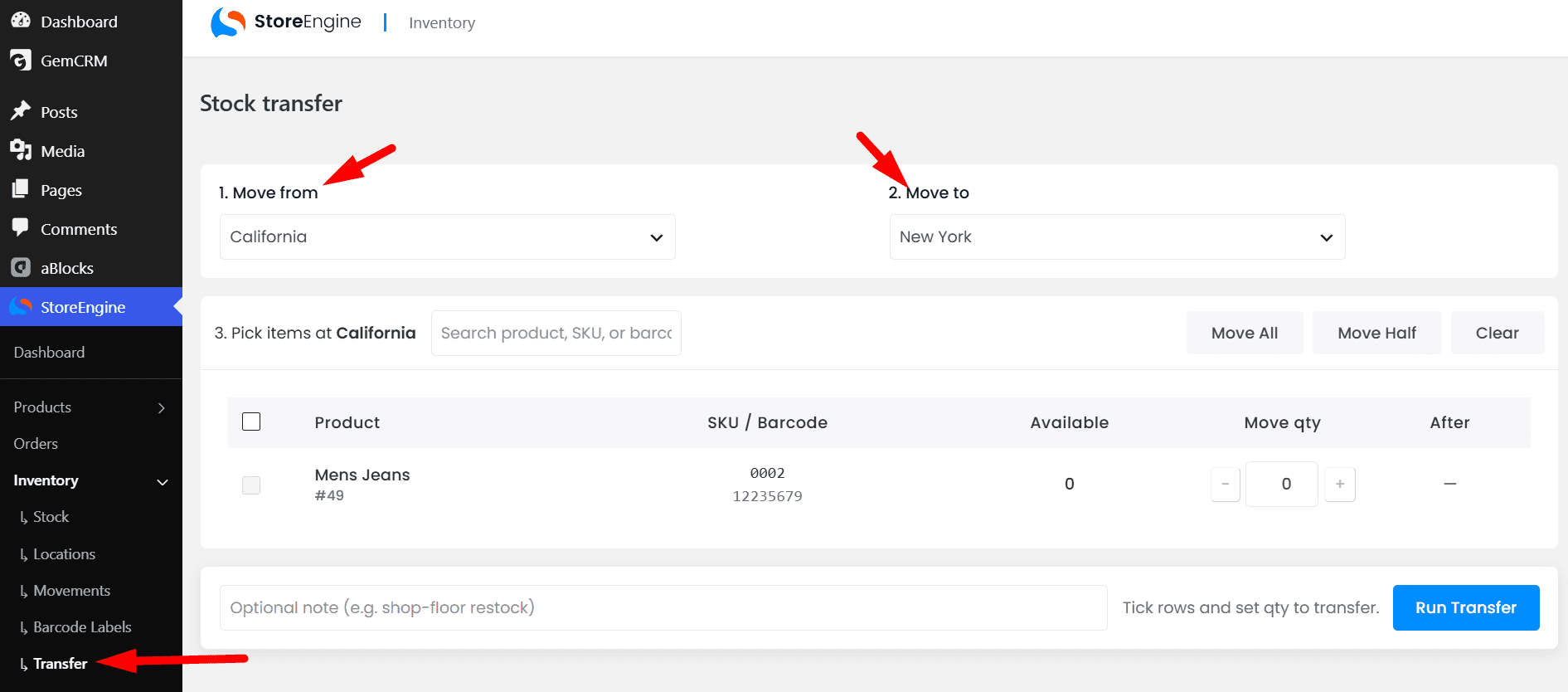The width and height of the screenshot is (1568, 692).
Task: Click the Inventory header breadcrumb
Action: tap(442, 23)
